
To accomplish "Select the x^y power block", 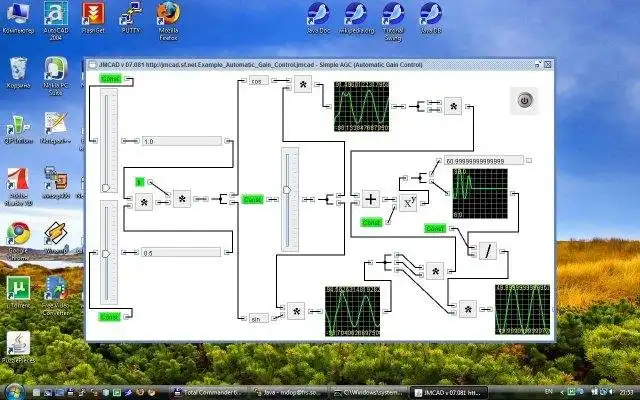I will click(x=408, y=202).
